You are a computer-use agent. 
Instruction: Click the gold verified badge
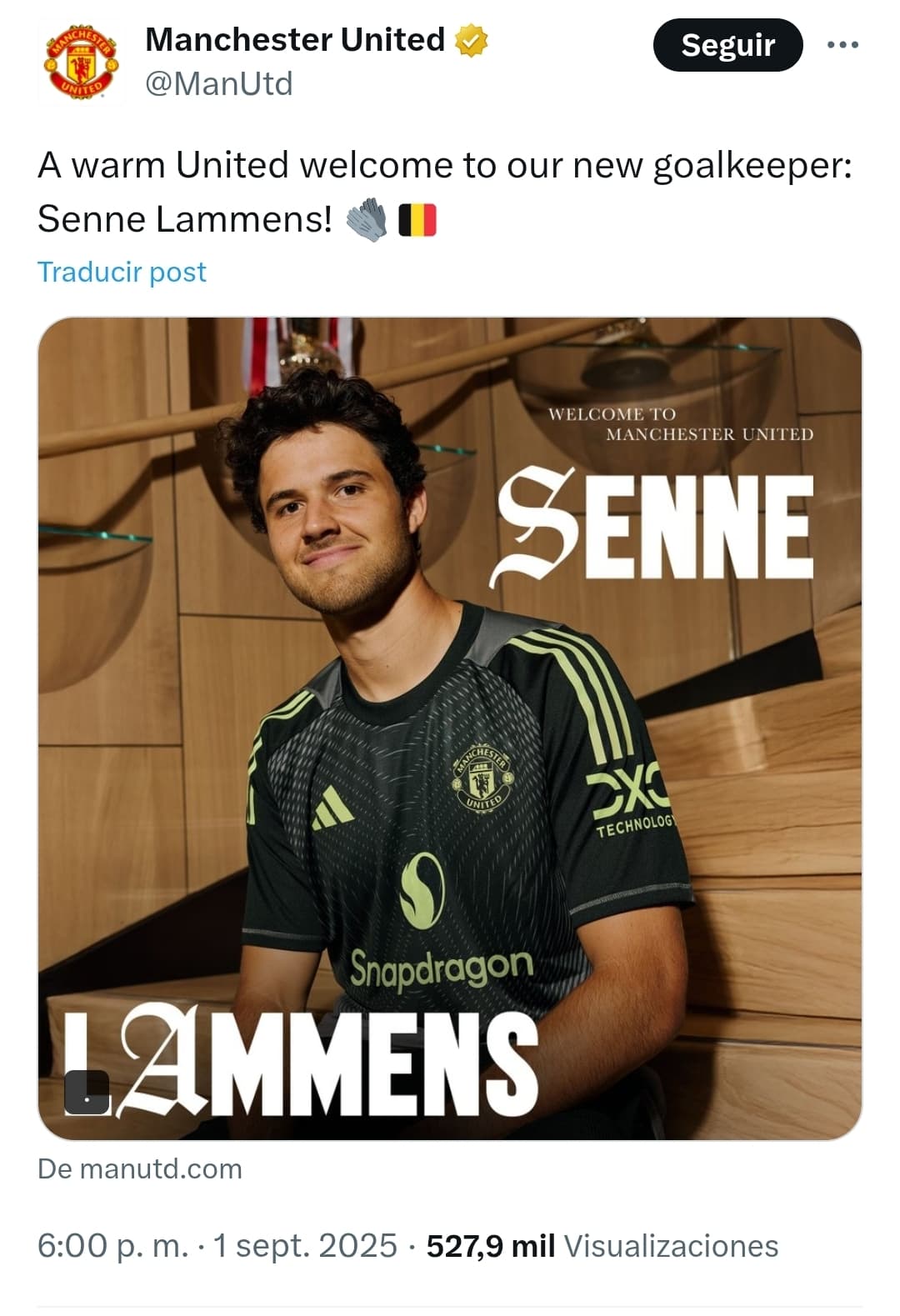pyautogui.click(x=471, y=41)
